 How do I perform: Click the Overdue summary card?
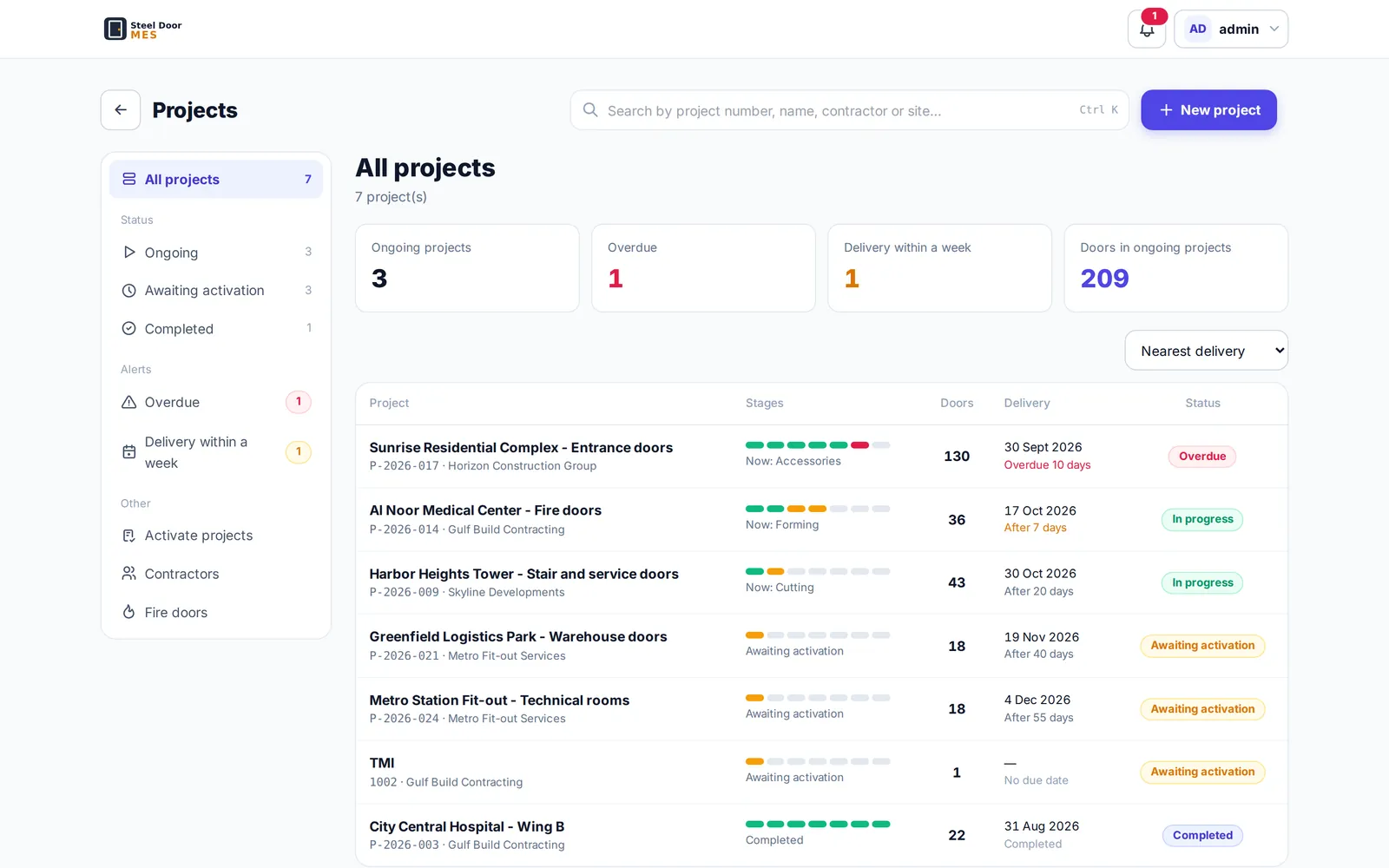click(x=703, y=268)
